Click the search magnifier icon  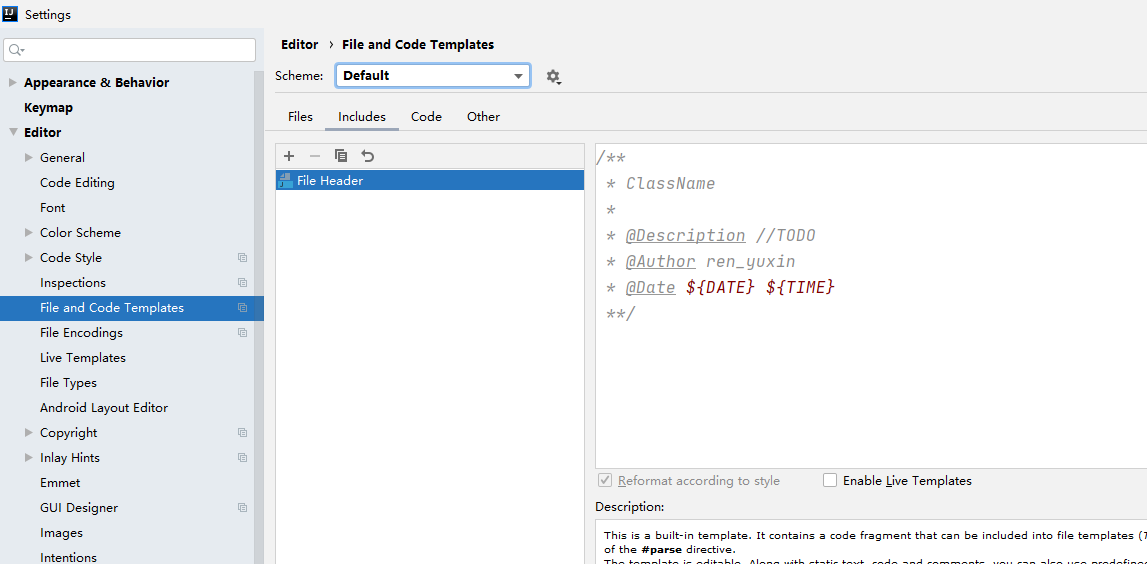16,50
